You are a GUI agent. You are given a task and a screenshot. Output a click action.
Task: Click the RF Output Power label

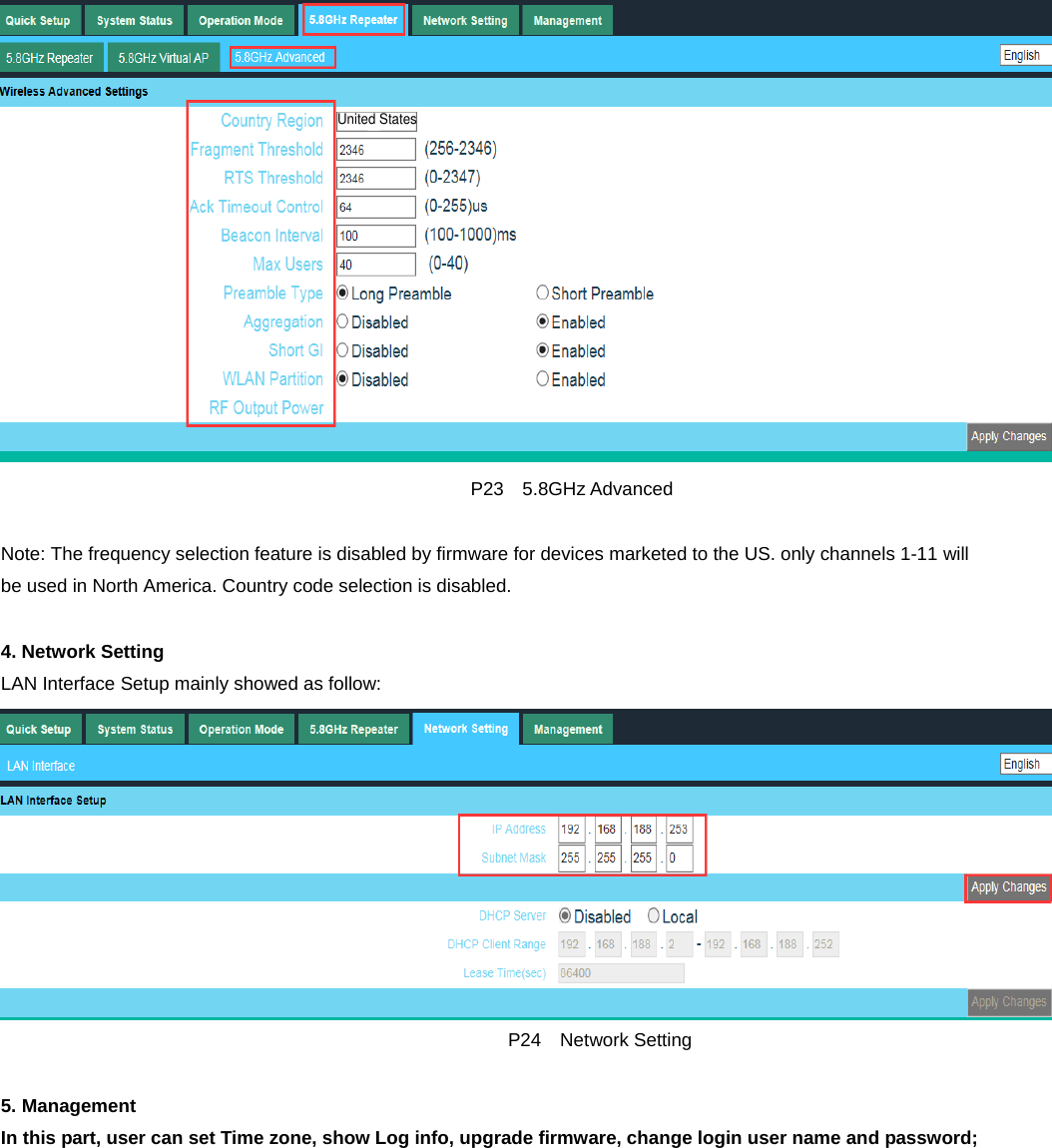click(x=265, y=408)
